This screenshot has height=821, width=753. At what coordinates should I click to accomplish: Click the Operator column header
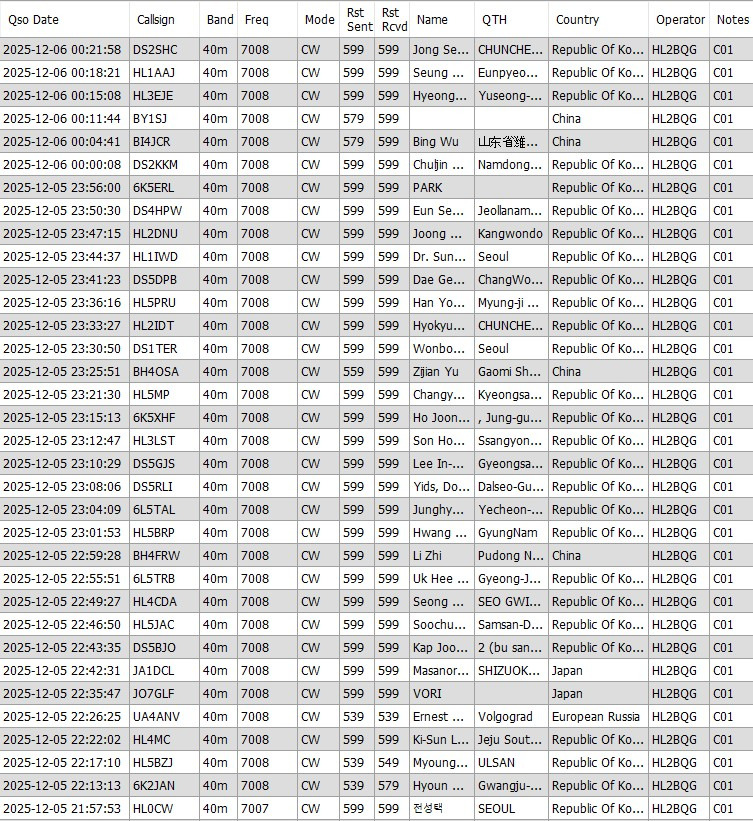click(x=680, y=19)
